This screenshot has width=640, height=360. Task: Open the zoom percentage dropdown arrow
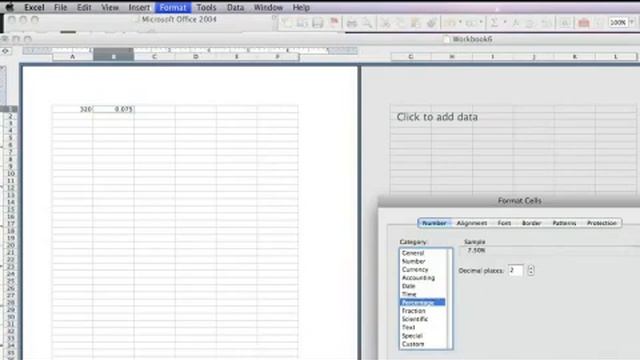pos(632,22)
